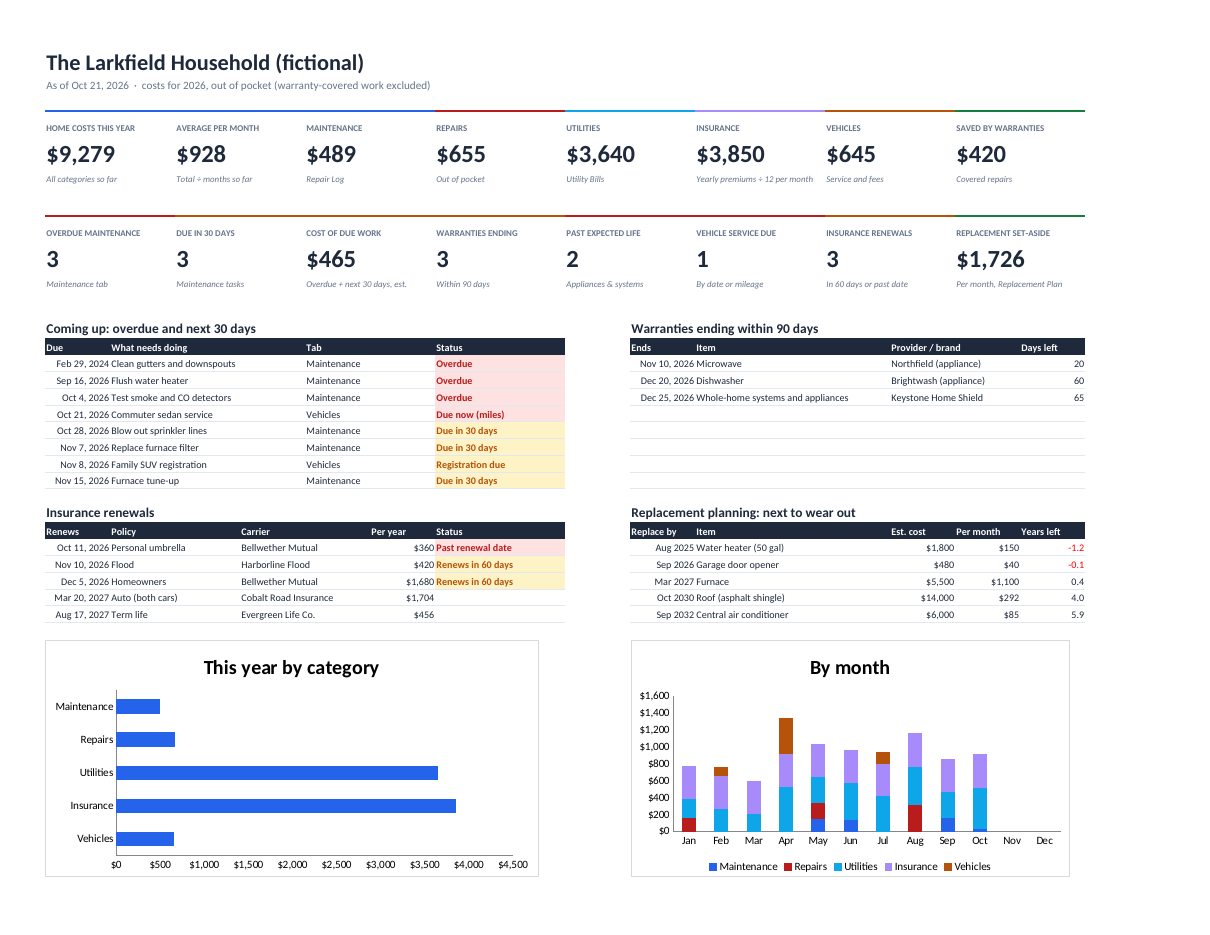Click the Furnace $5,500 est. cost
Screen dimensions: 1210x935
(938, 581)
